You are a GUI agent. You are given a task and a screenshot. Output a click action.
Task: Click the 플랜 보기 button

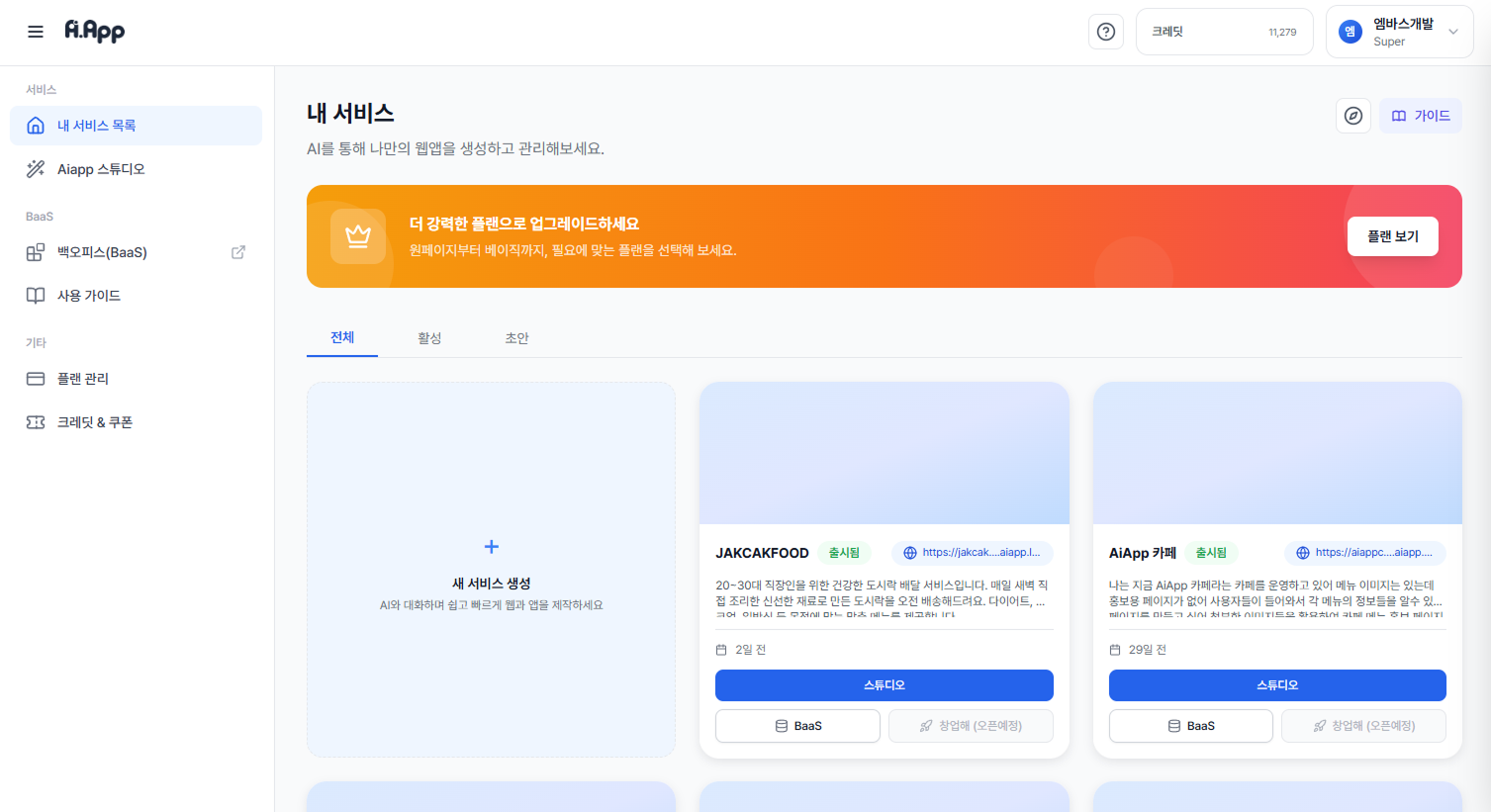1392,236
